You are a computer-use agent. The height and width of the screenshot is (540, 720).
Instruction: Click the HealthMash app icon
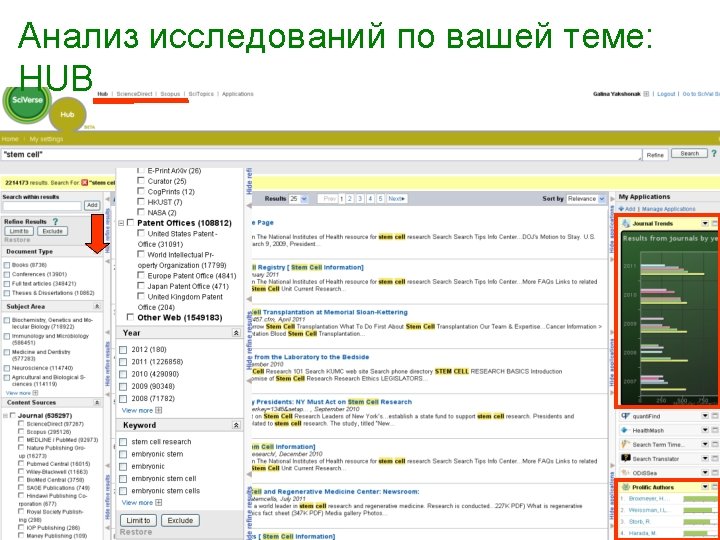point(625,430)
